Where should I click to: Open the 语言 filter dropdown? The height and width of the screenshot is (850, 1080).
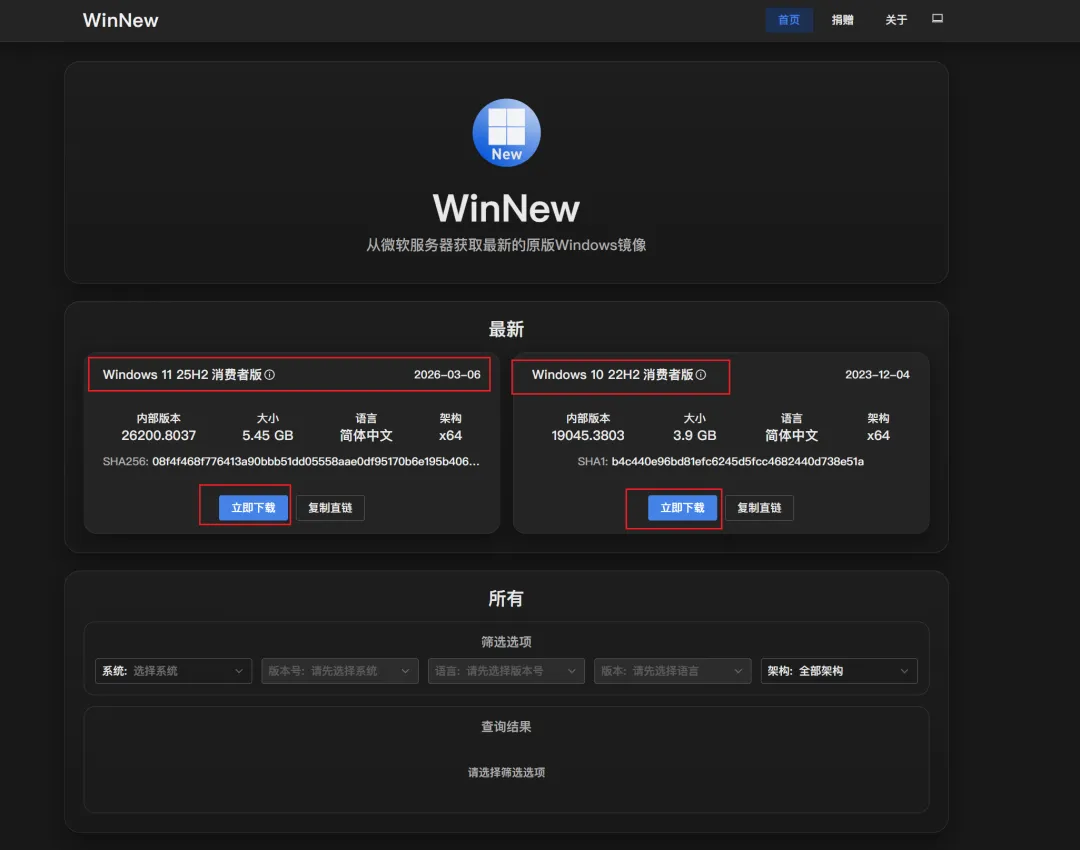506,671
